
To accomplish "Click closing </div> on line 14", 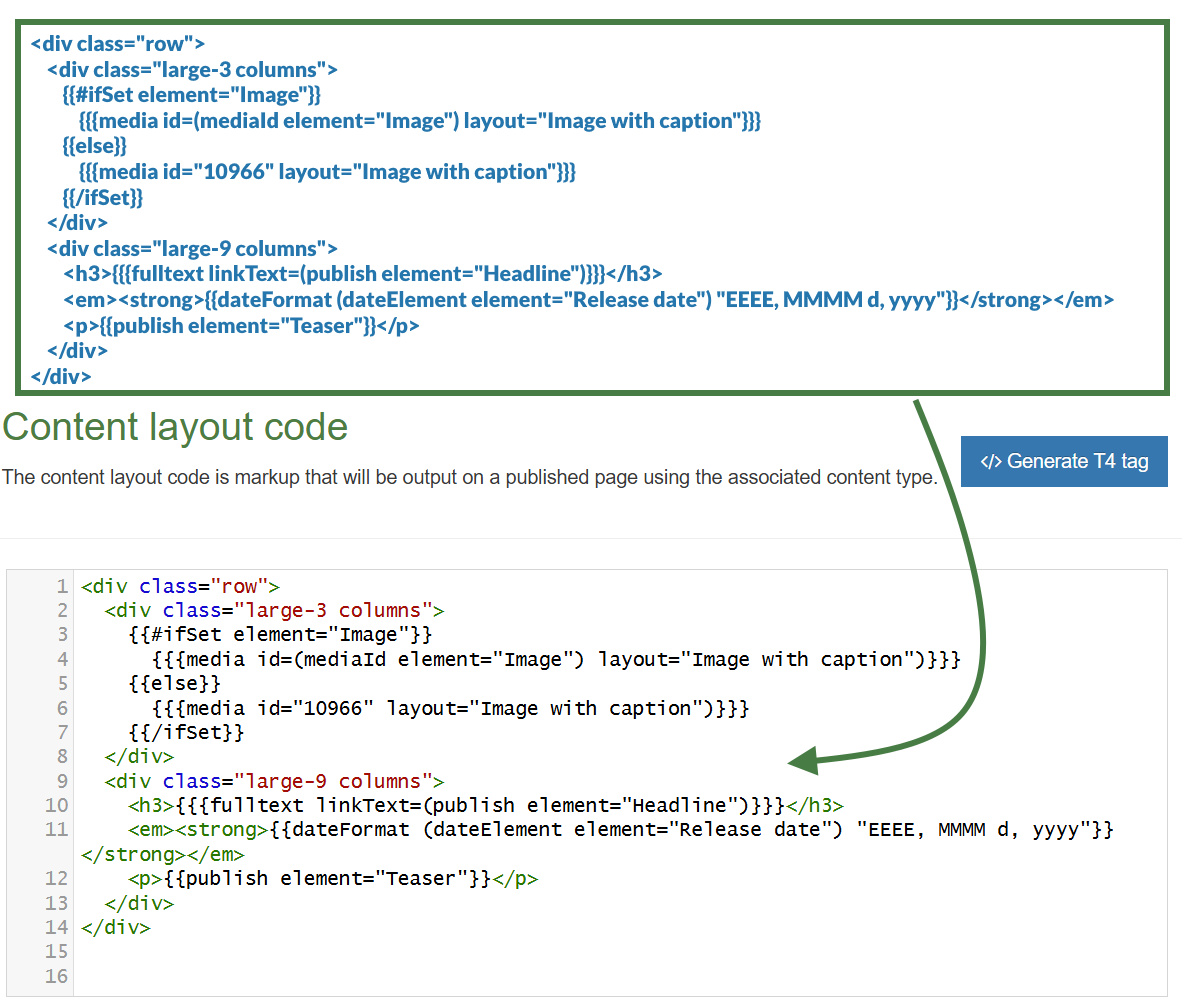I will point(116,927).
